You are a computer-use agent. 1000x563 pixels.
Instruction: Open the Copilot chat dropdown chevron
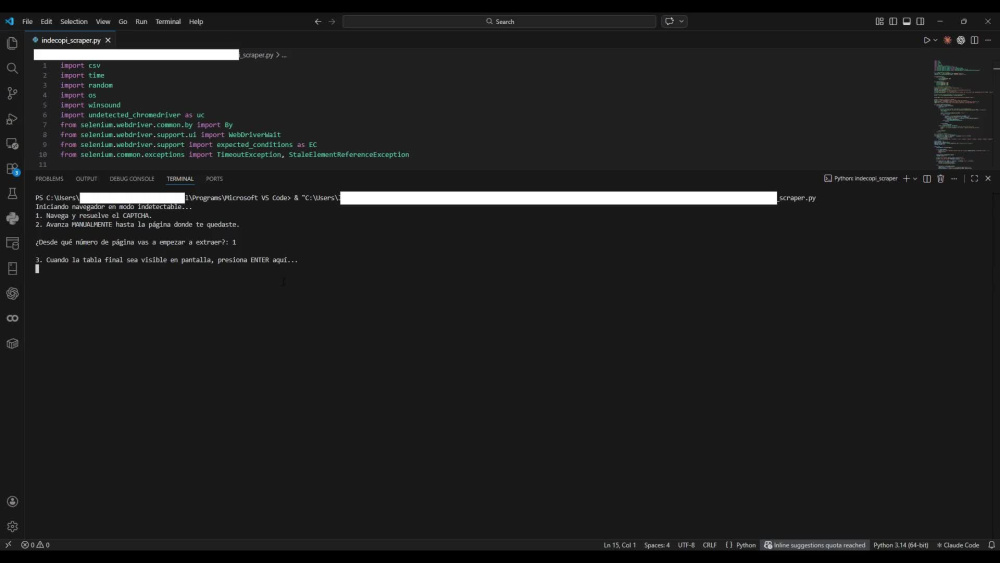point(681,21)
